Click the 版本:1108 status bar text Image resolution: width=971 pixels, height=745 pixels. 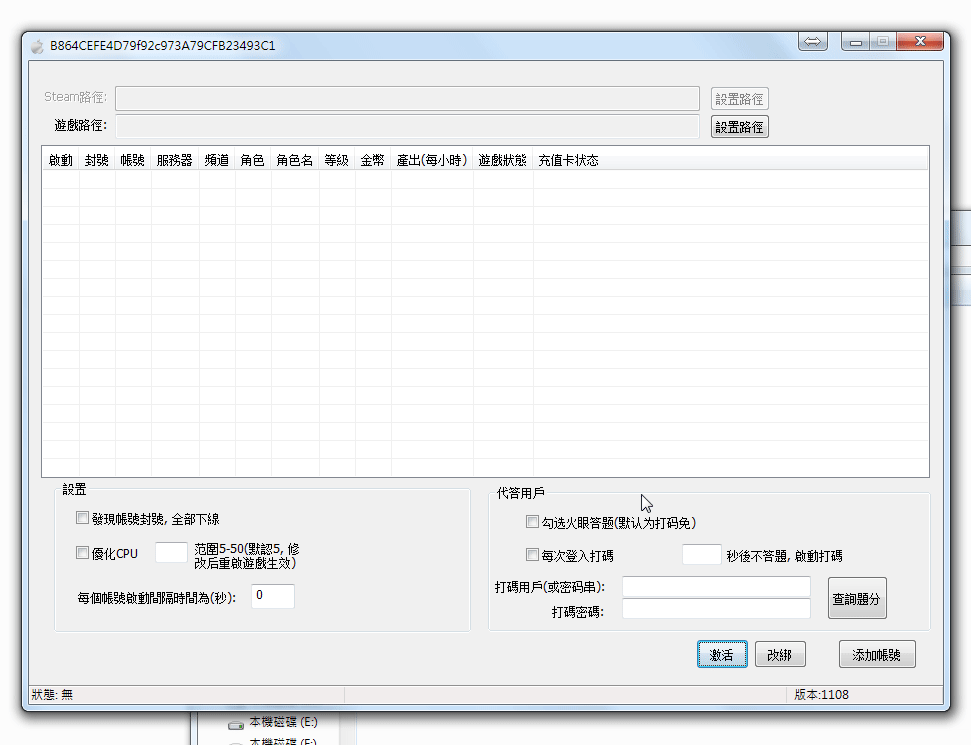point(821,695)
